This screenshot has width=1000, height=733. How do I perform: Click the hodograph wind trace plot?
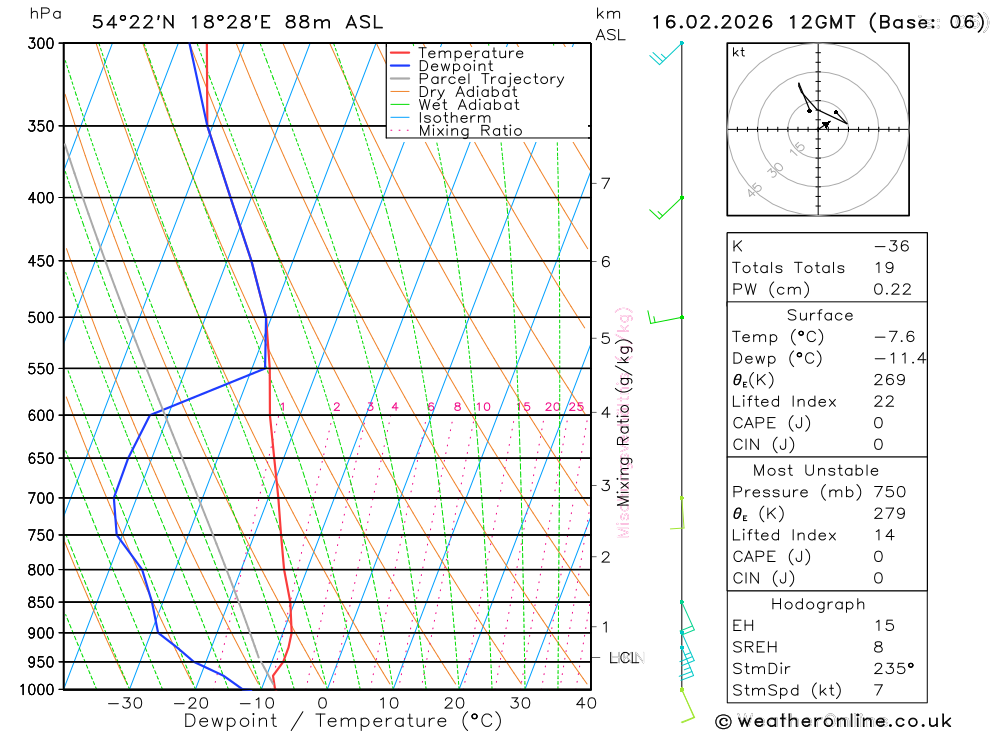click(823, 105)
